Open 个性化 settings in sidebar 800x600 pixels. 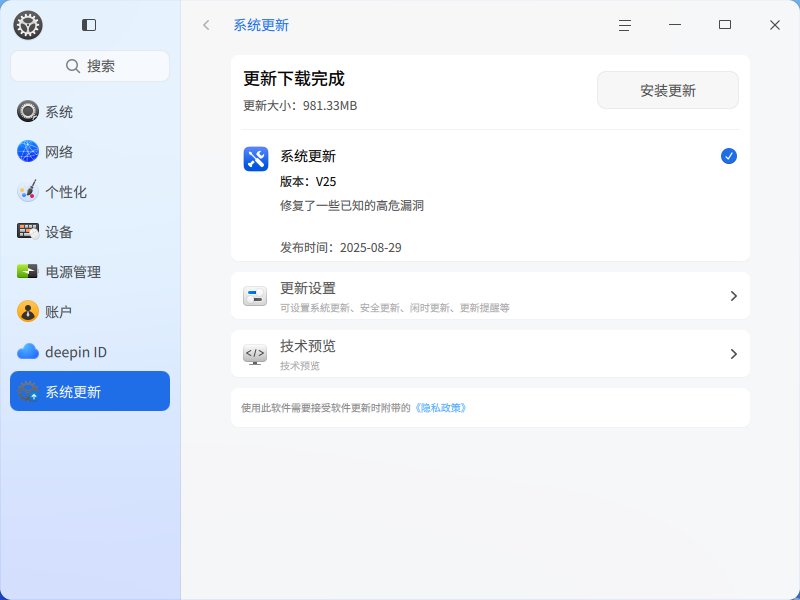(x=90, y=191)
